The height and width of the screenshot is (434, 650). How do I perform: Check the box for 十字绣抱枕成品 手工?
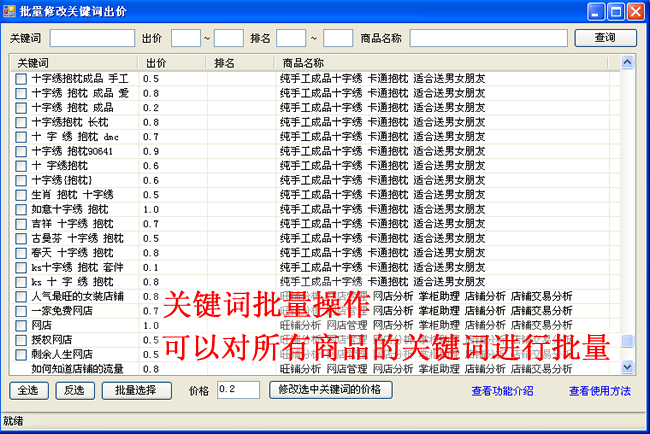click(x=21, y=78)
